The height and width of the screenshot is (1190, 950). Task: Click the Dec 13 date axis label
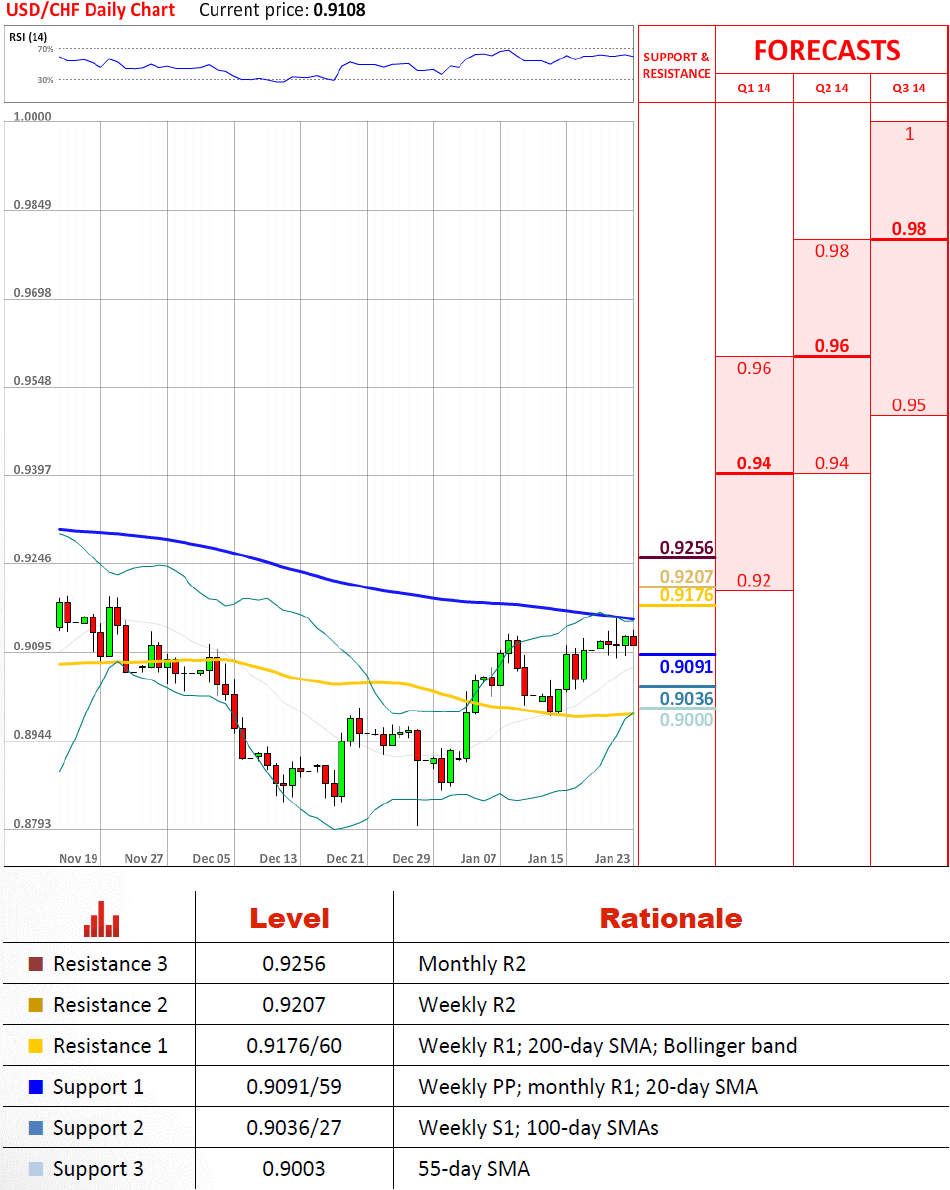(278, 858)
